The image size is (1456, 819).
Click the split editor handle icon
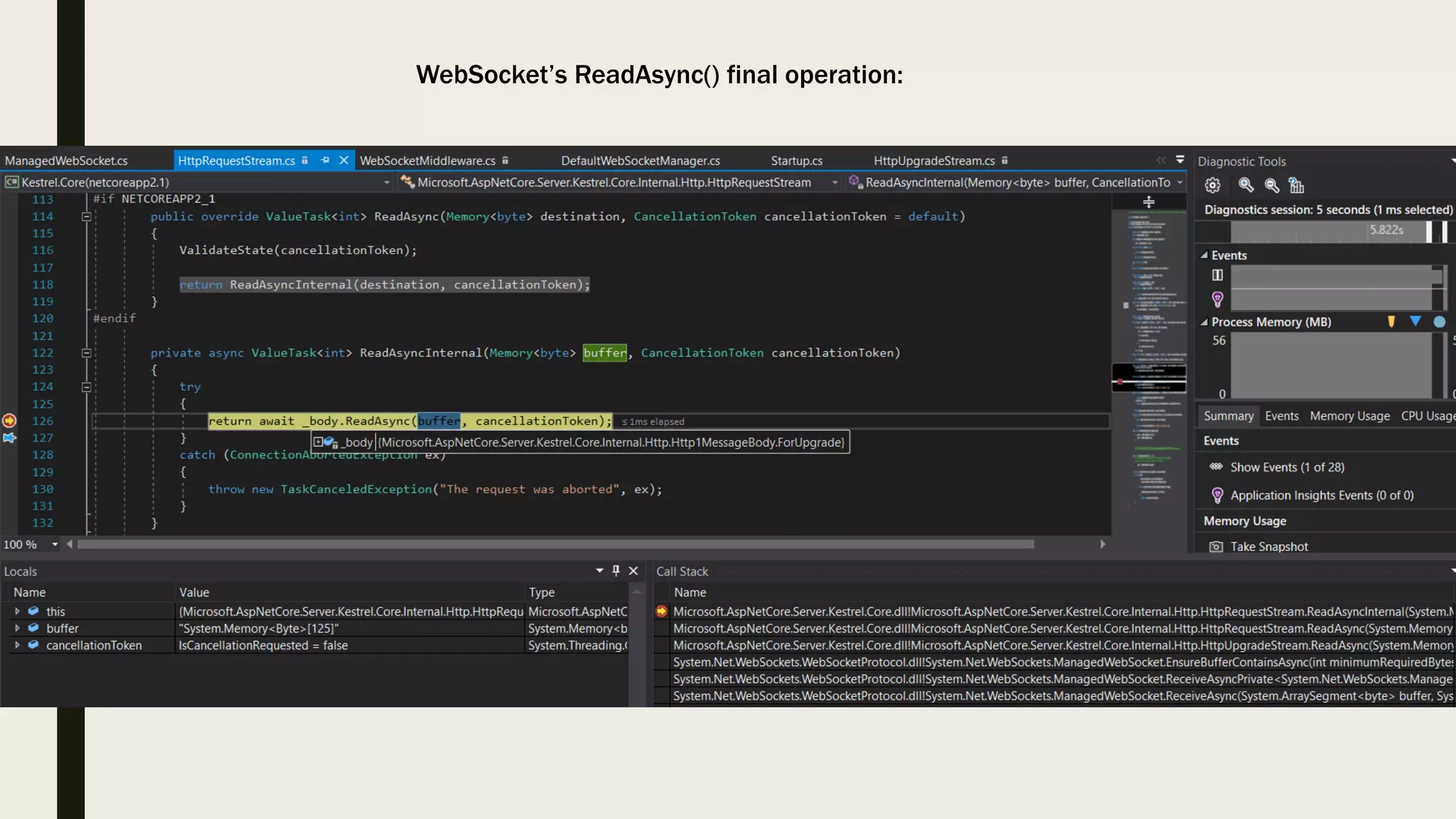[1149, 202]
